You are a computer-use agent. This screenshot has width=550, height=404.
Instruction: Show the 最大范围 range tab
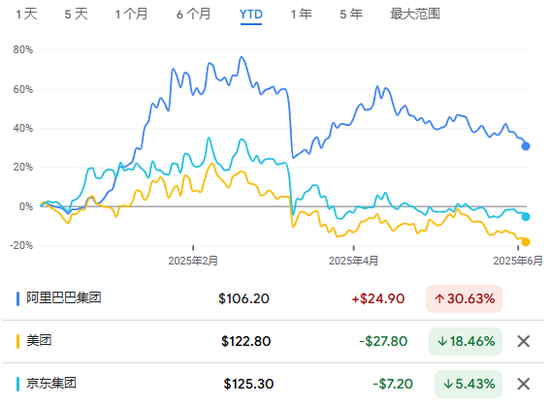415,14
